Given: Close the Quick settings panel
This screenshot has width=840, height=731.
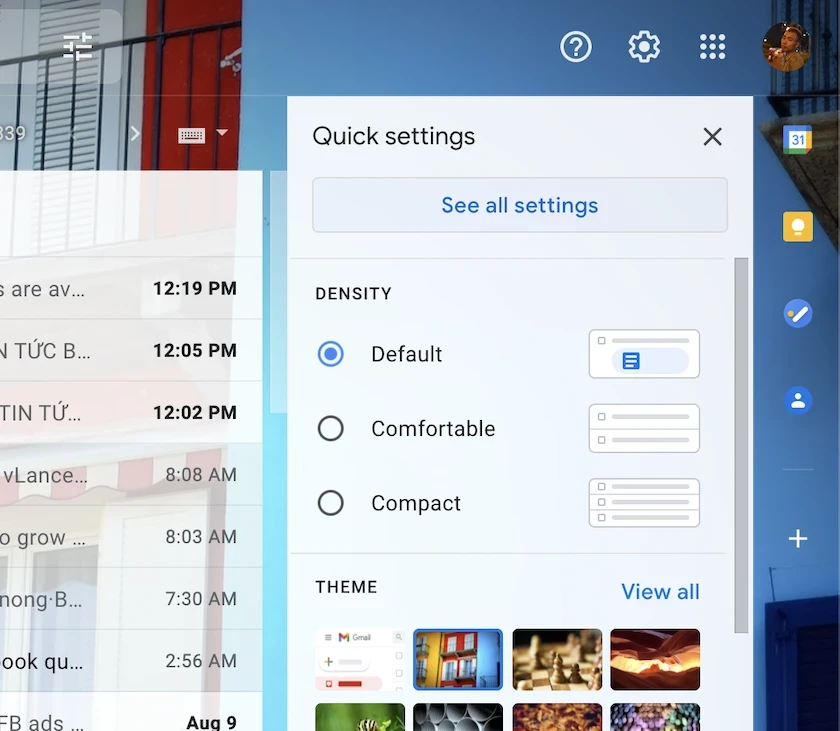Looking at the screenshot, I should [712, 137].
